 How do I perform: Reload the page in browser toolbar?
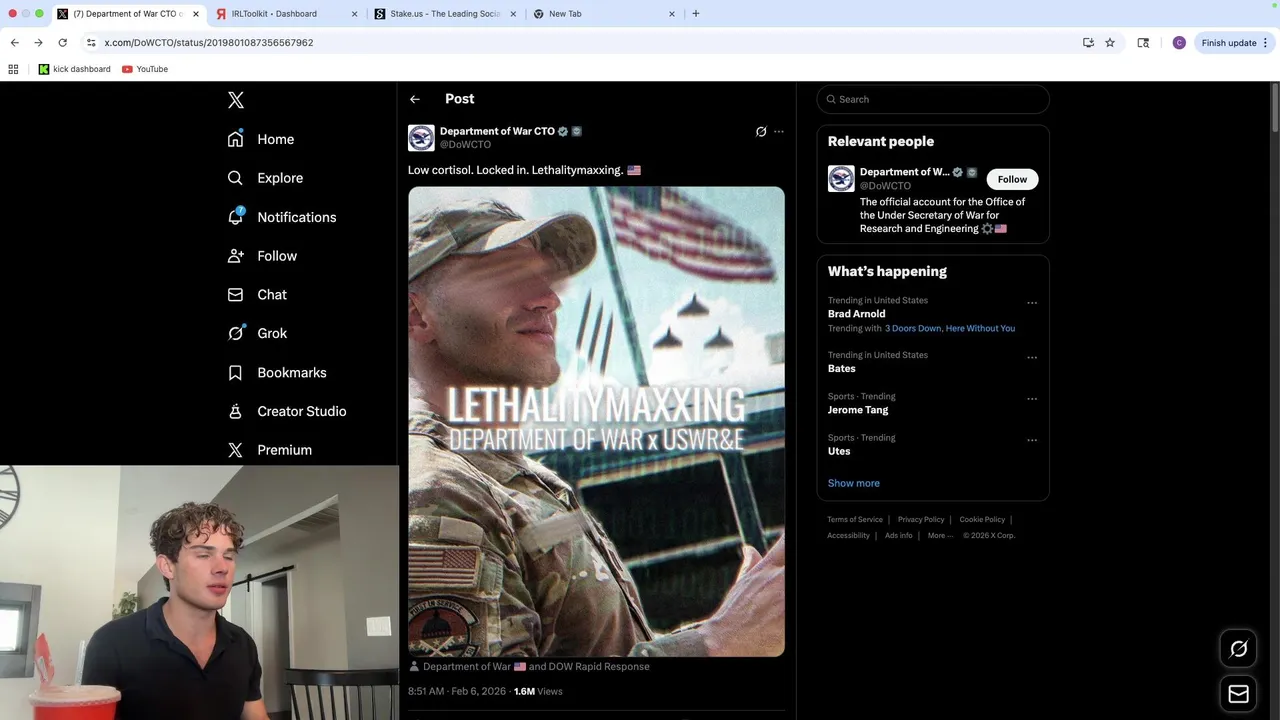[62, 43]
